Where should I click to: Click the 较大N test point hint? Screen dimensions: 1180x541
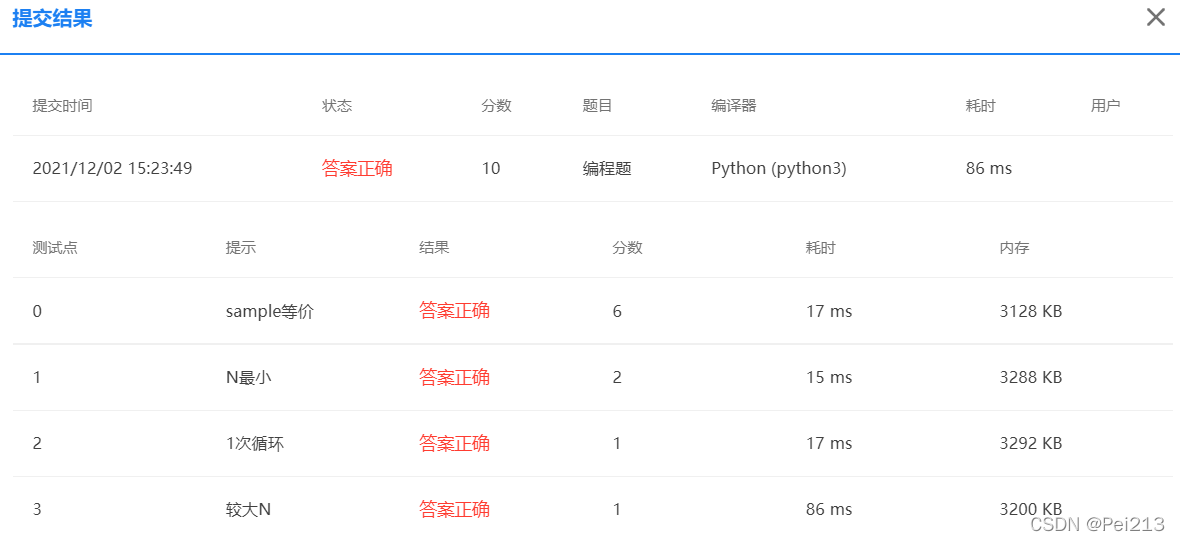pos(248,510)
